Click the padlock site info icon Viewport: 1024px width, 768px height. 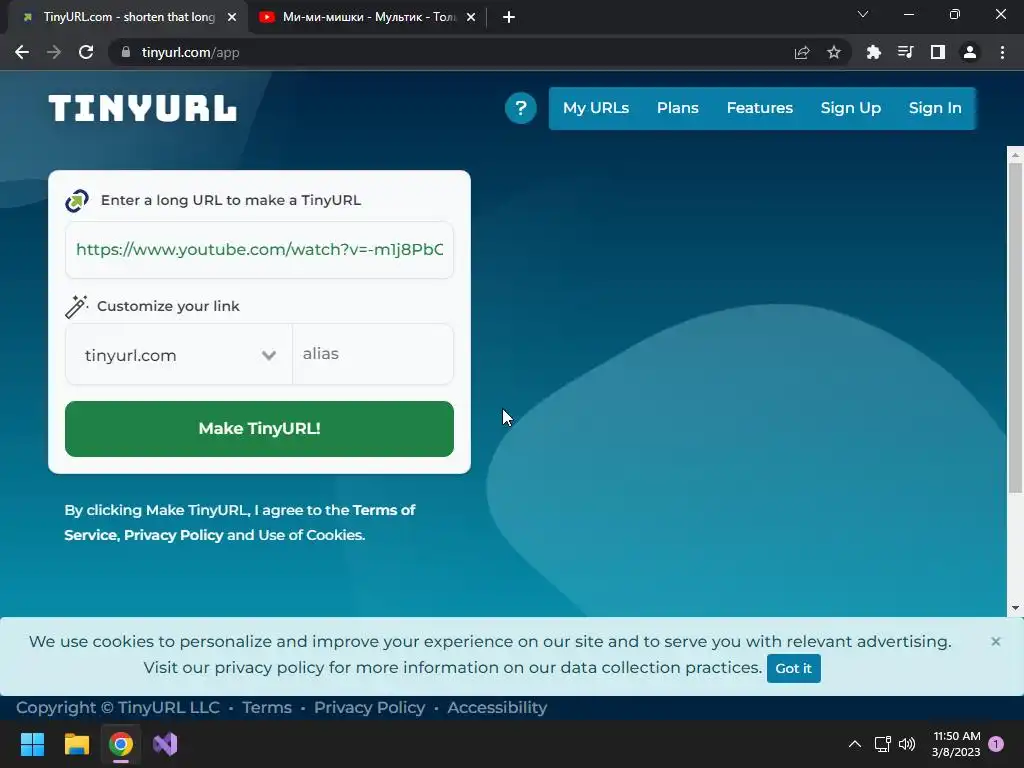pos(126,52)
